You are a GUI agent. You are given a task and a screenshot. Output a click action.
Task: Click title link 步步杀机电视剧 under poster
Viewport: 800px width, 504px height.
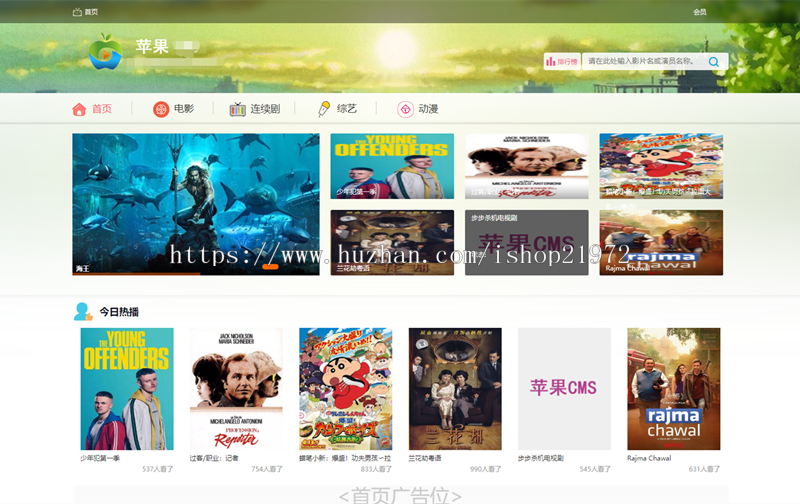coord(541,458)
